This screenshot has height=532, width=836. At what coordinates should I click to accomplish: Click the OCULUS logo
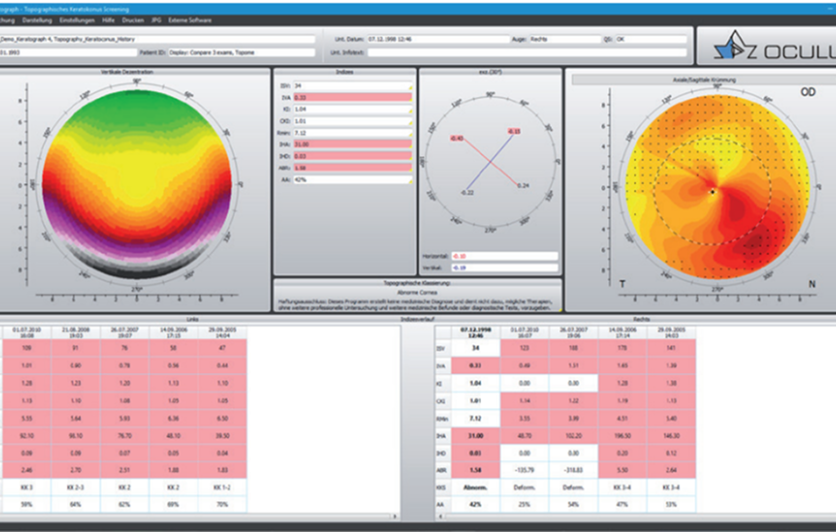pyautogui.click(x=773, y=46)
